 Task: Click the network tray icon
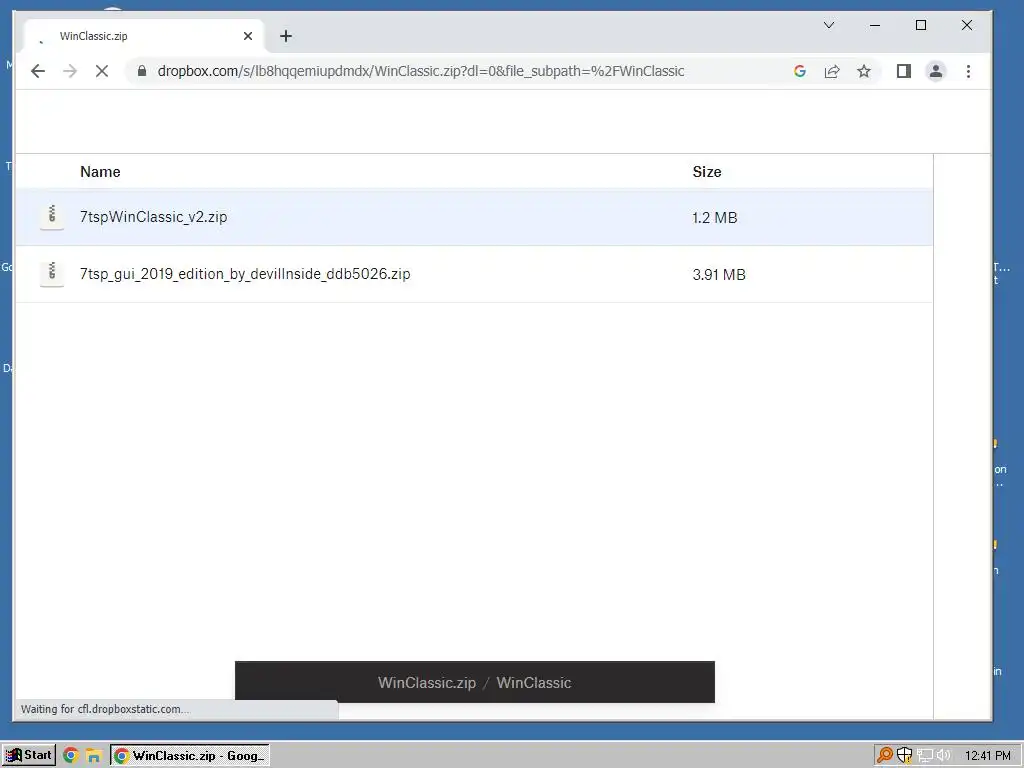click(x=924, y=756)
